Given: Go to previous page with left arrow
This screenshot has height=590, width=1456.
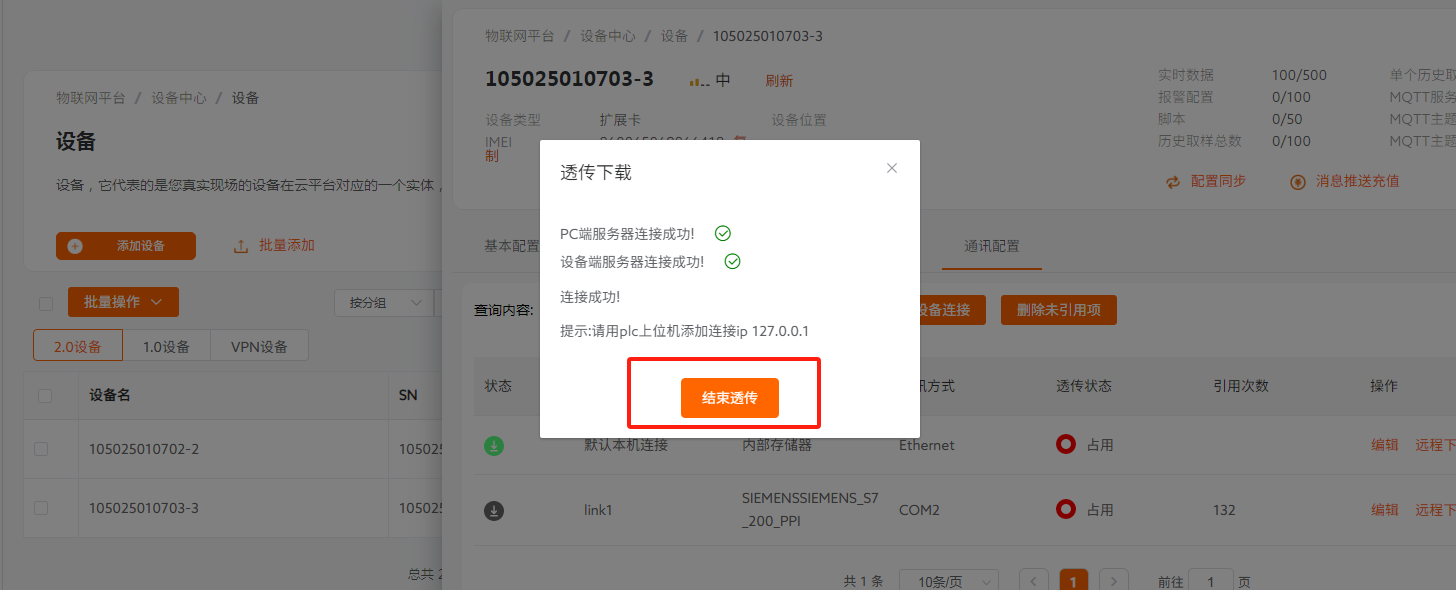Looking at the screenshot, I should 1034,581.
